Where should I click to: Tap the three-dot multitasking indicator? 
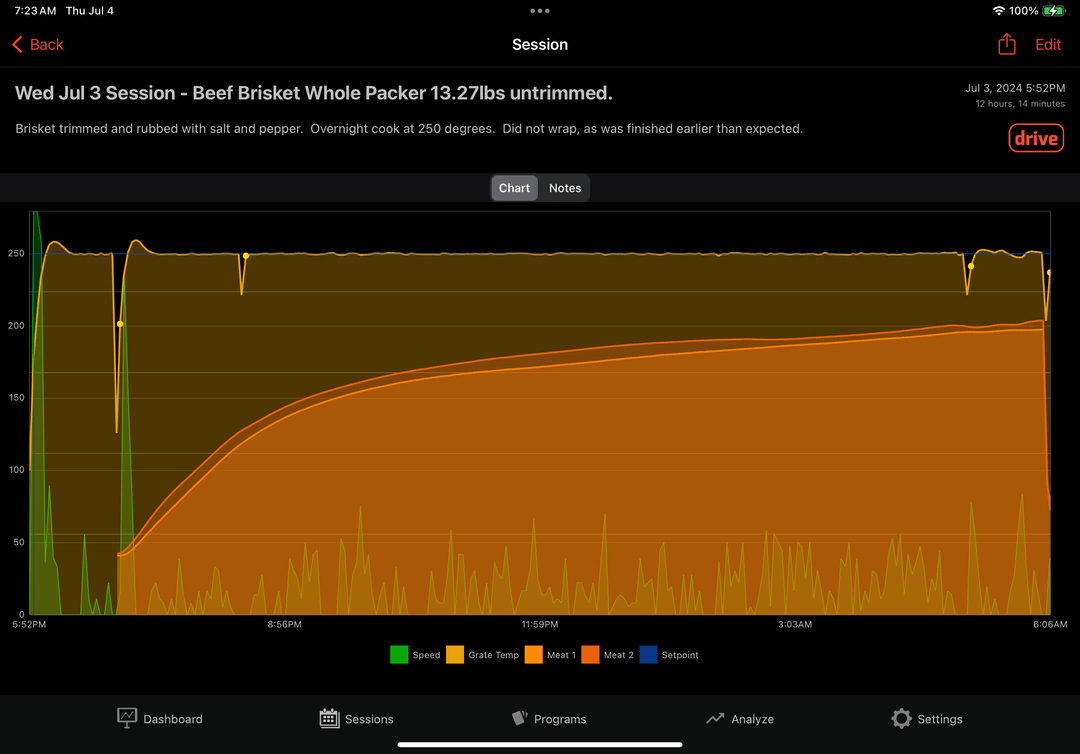click(x=540, y=11)
